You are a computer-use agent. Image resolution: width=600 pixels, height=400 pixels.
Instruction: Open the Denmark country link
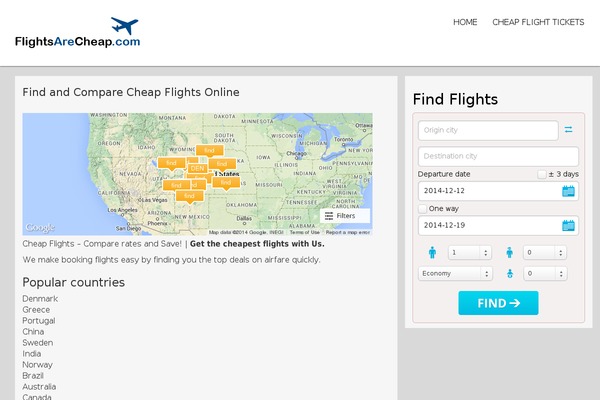pos(40,299)
